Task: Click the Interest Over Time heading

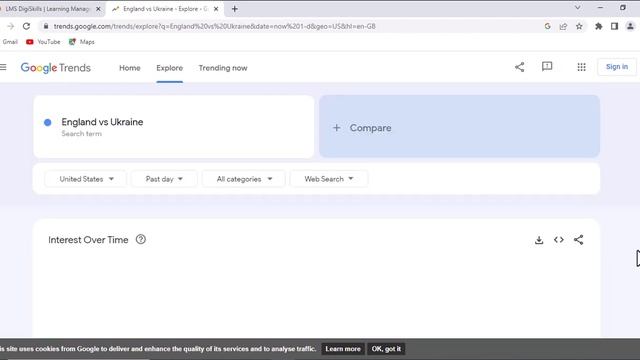Action: (88, 240)
